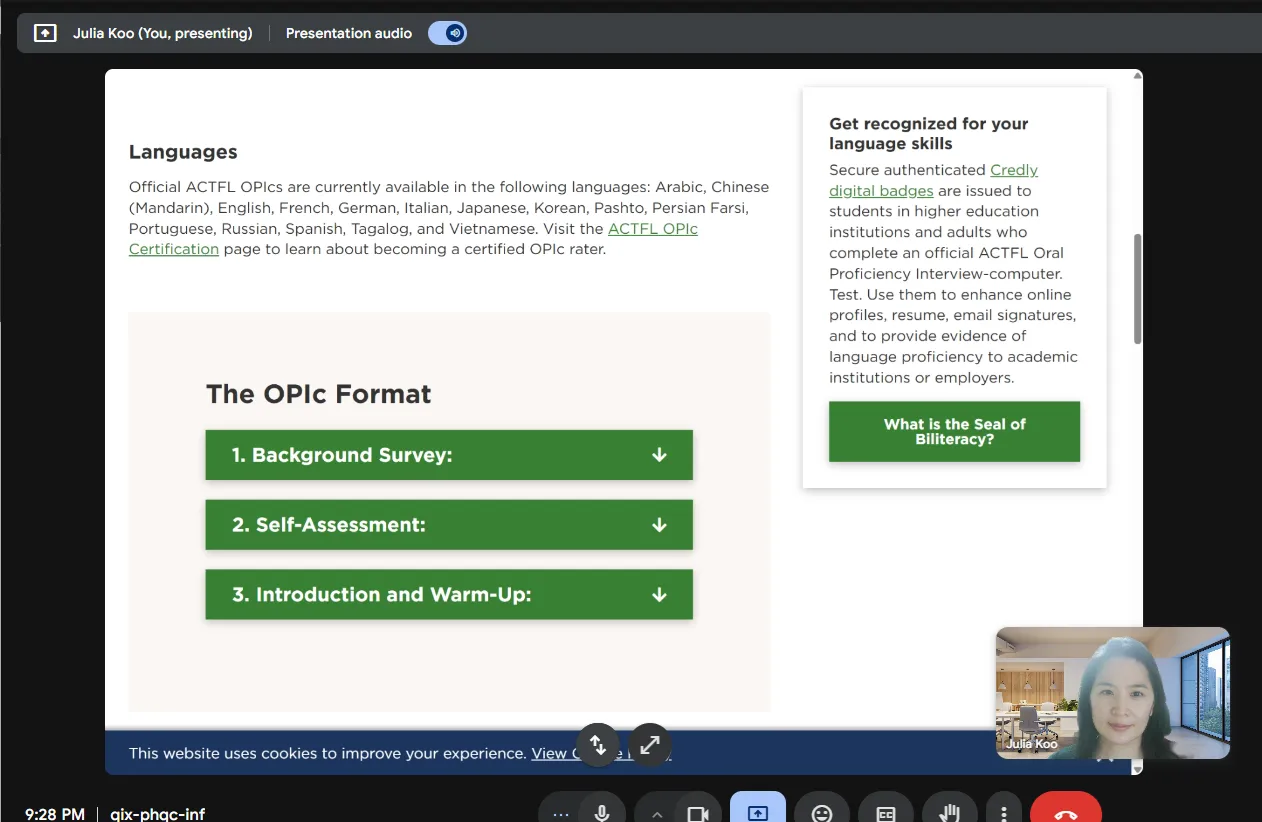Expand the Background Survey section
This screenshot has width=1262, height=822.
pos(449,455)
